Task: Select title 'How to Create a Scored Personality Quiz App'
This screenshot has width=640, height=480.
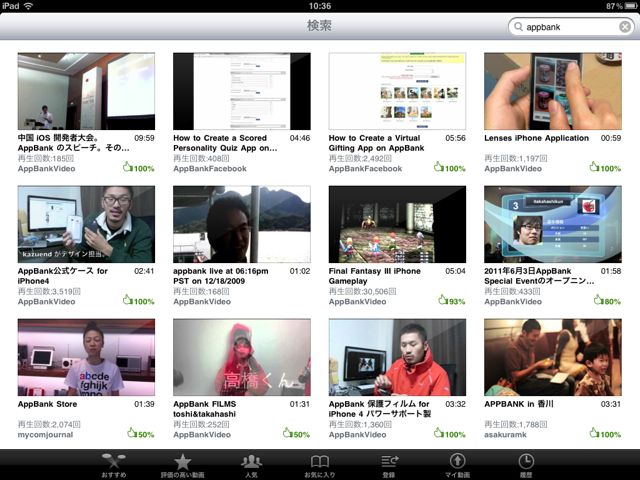Action: pos(225,143)
